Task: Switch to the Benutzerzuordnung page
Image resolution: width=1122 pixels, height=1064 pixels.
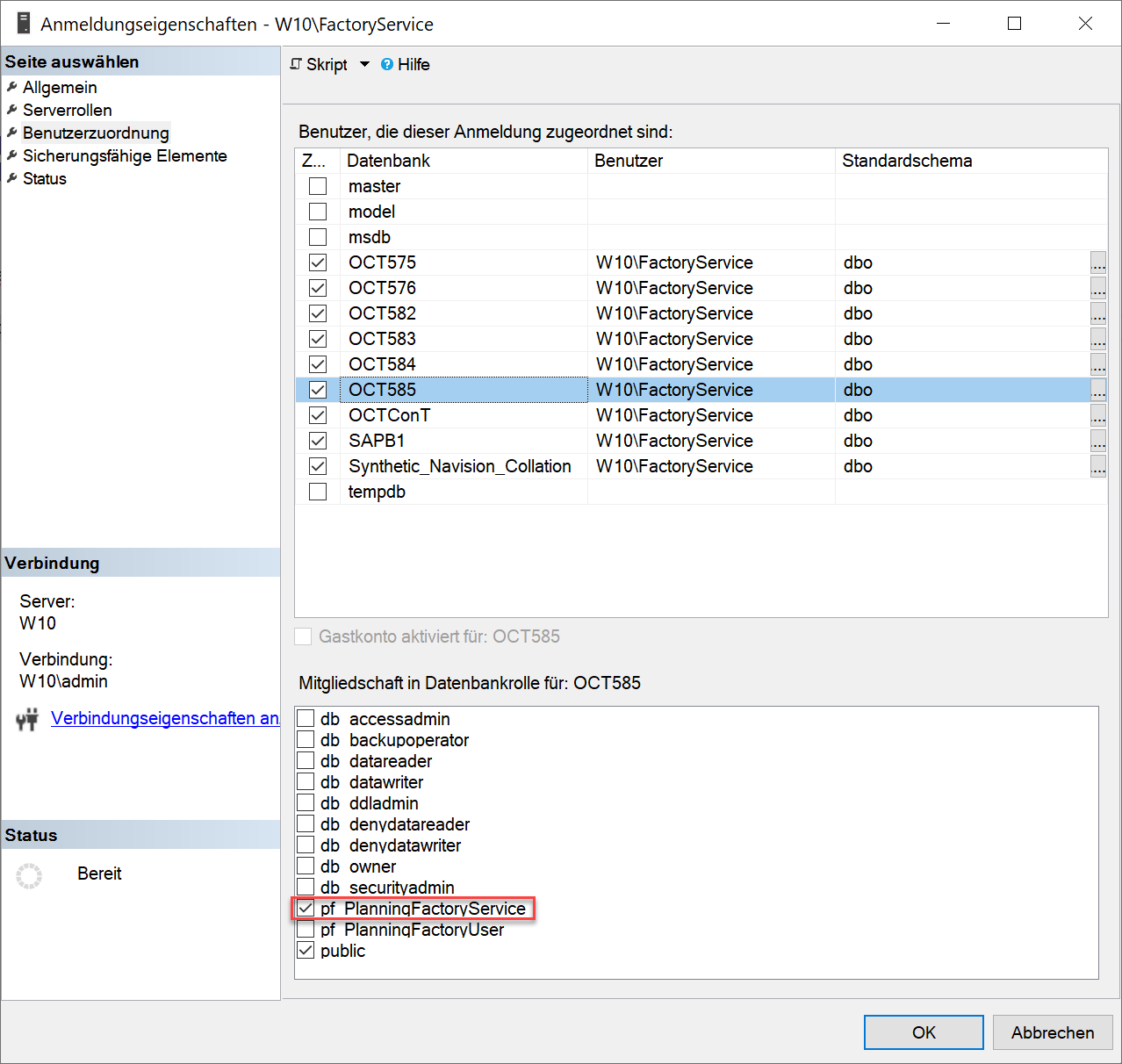Action: 96,133
